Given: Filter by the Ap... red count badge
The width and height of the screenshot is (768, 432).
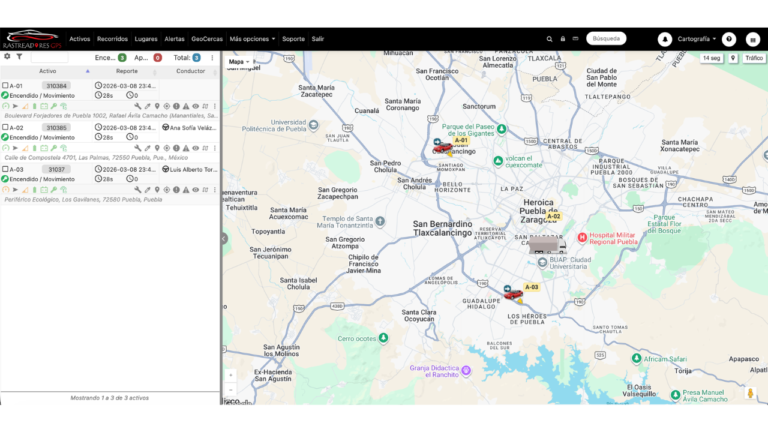Looking at the screenshot, I should coord(157,58).
